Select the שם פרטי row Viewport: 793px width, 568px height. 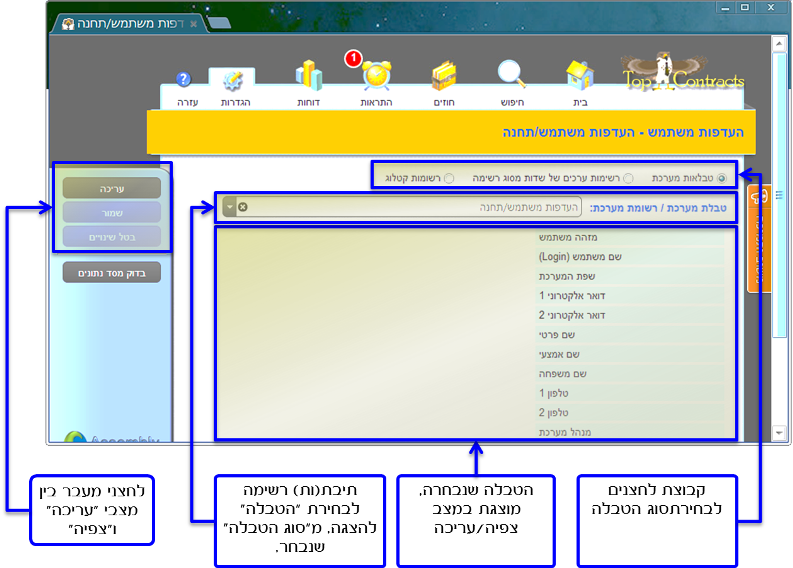click(630, 335)
